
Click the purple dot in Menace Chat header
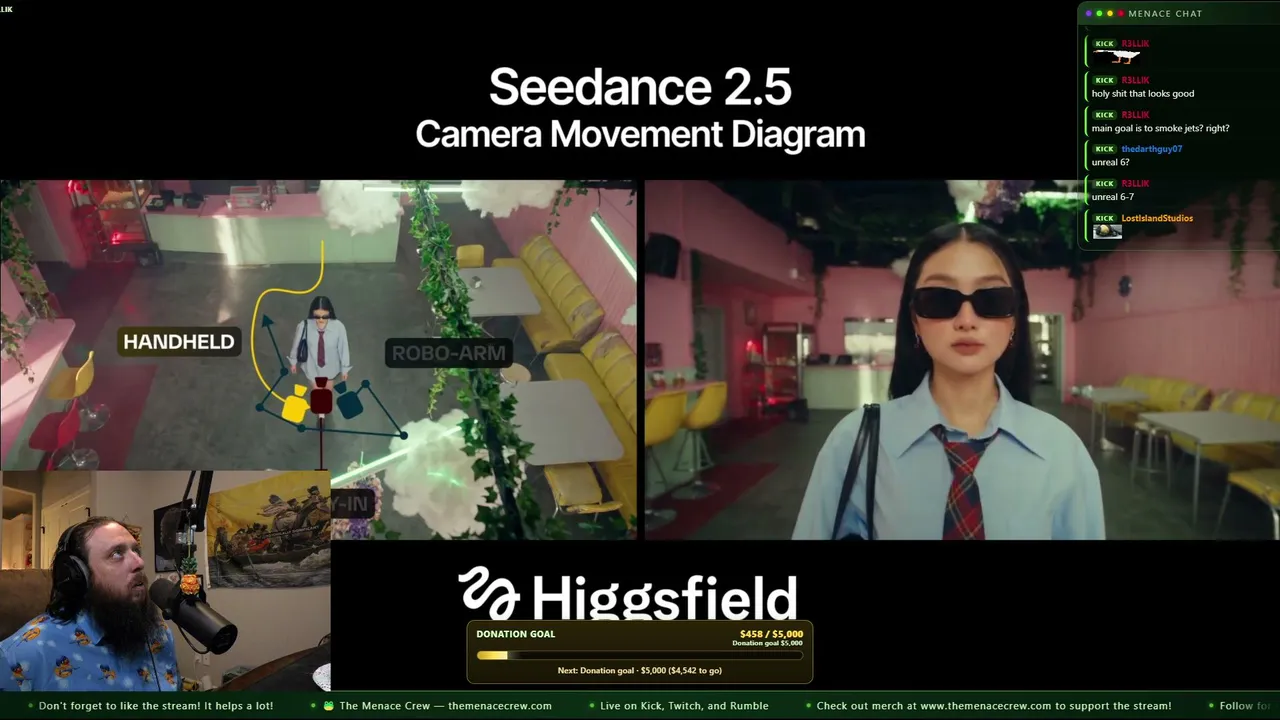1088,13
